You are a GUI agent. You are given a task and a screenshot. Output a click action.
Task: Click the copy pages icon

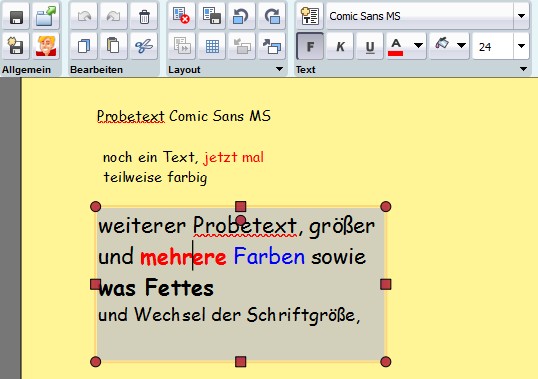pos(83,46)
